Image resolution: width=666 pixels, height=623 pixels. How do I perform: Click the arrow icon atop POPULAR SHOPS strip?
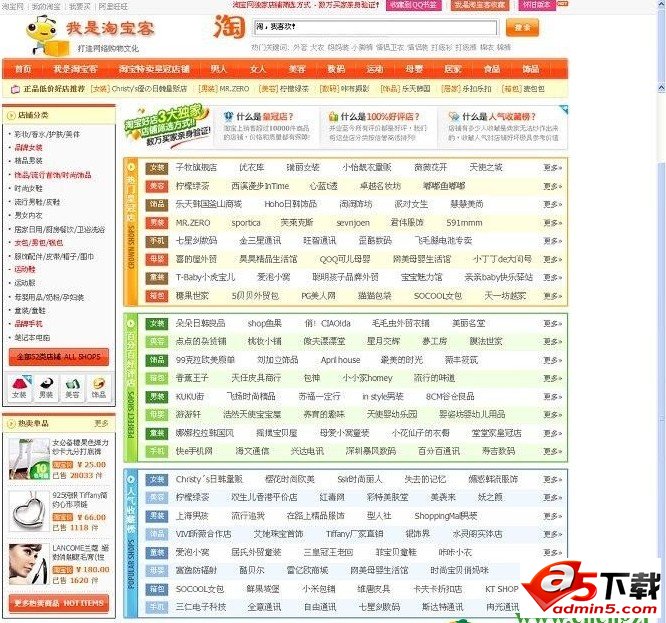[131, 479]
